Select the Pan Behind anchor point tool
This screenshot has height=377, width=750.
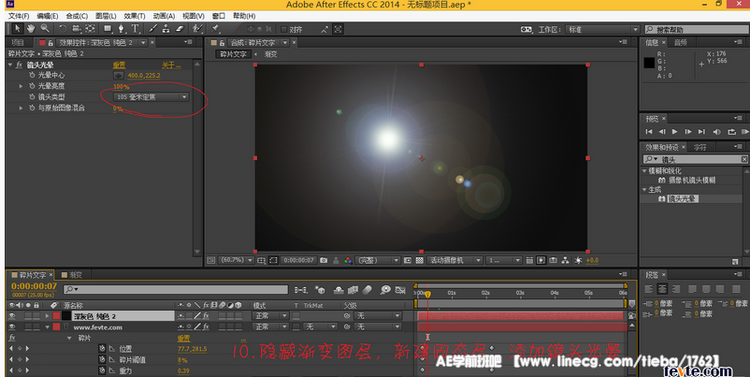[x=90, y=29]
